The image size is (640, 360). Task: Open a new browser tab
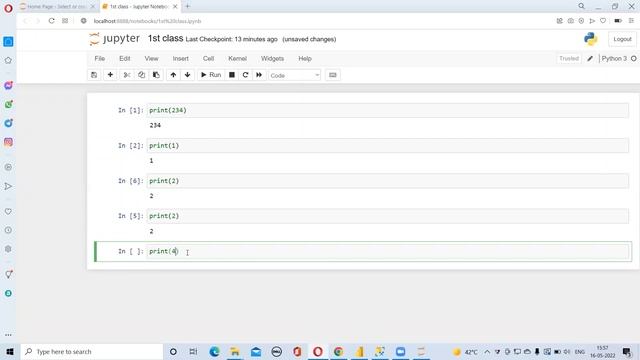(x=187, y=6)
